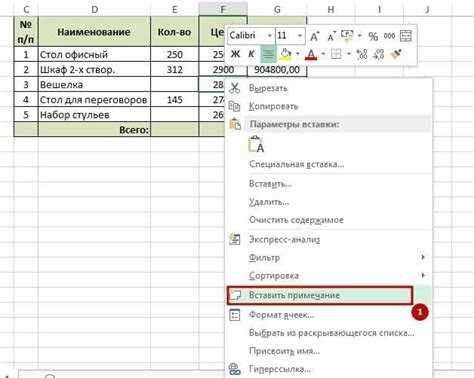Click the accounting number format icon
Screen dimensions: 474x378
[x=347, y=36]
